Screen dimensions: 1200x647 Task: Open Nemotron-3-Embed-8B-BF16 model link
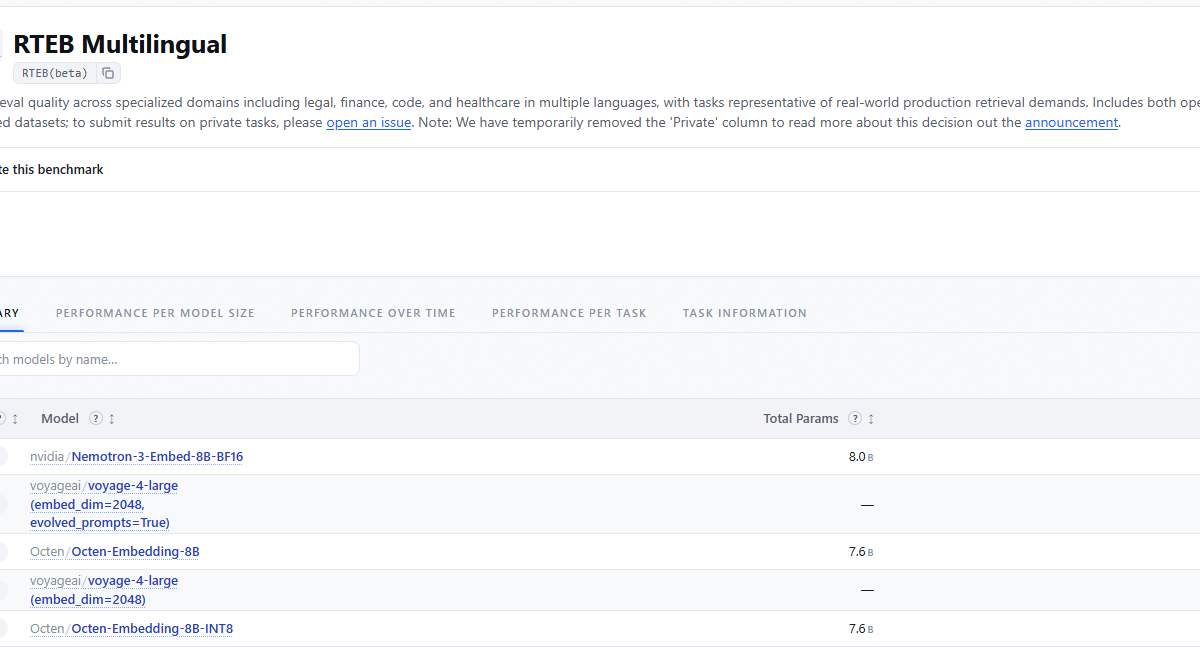(157, 456)
